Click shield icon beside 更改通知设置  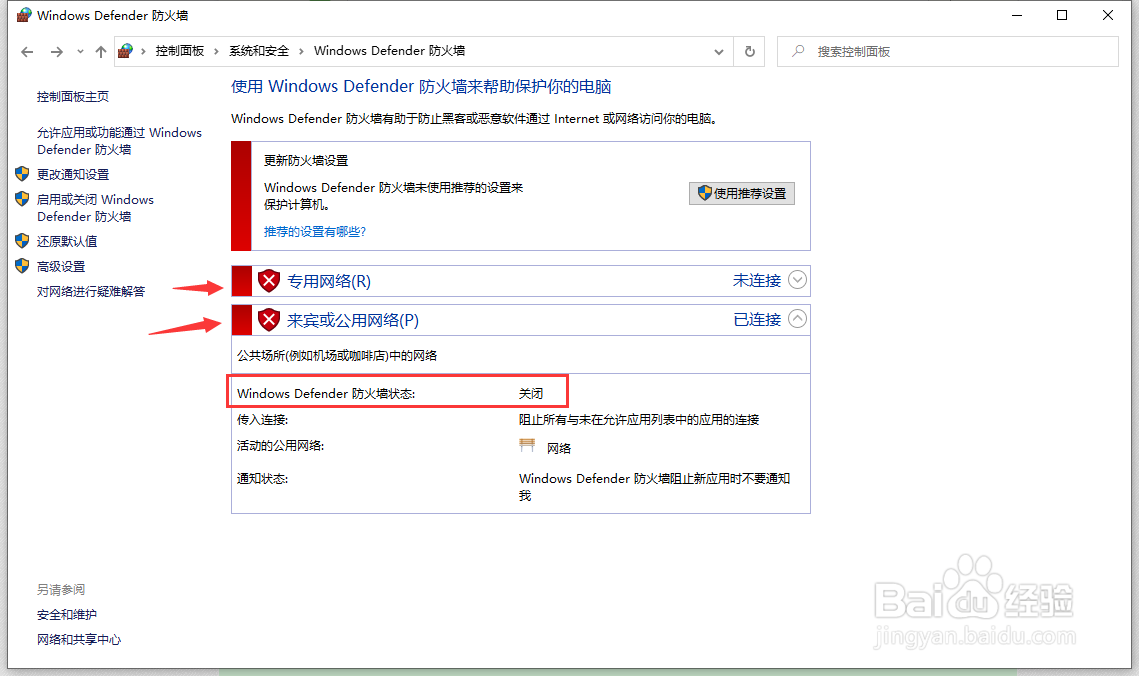[22, 174]
